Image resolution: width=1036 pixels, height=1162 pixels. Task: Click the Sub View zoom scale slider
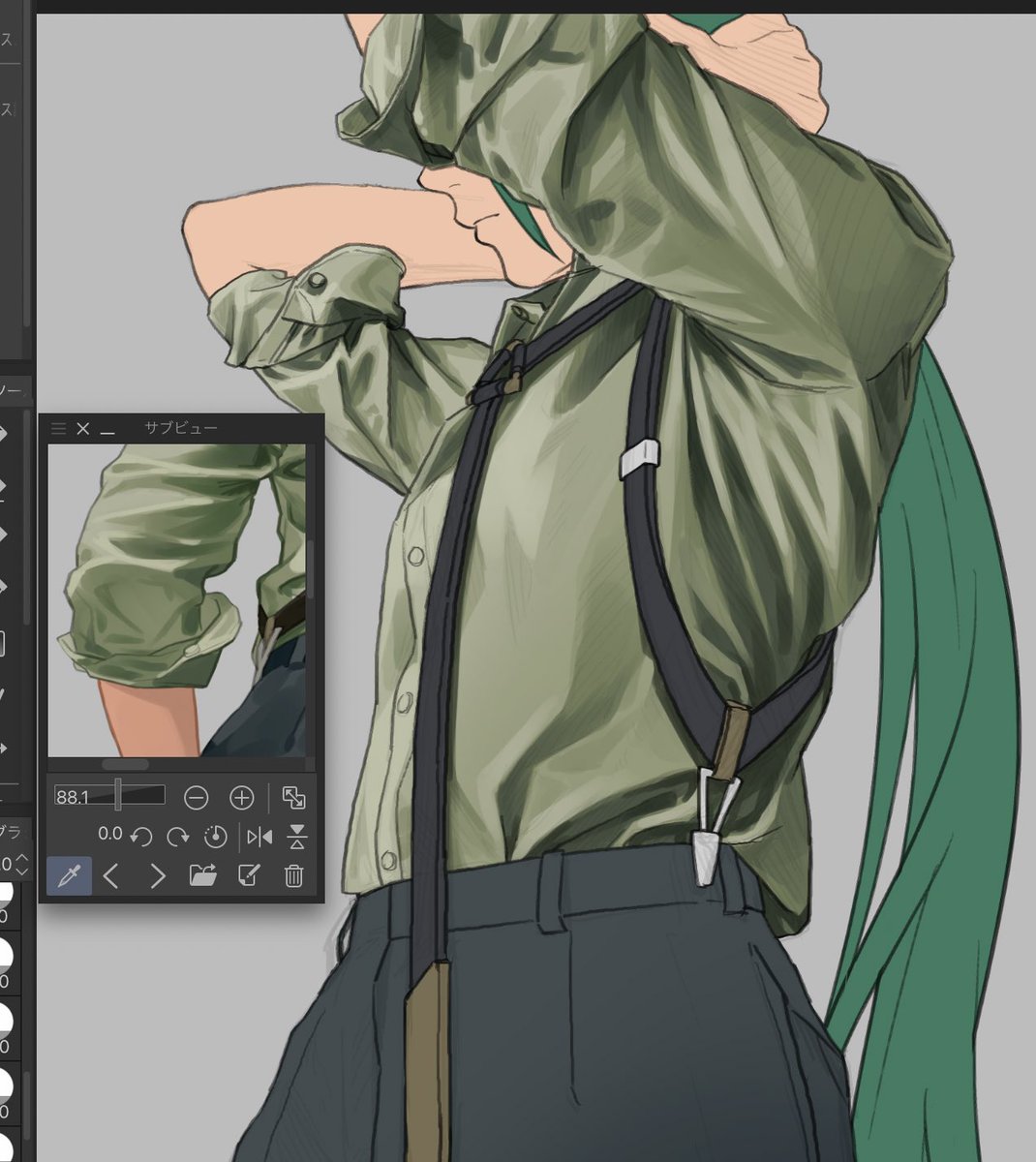109,796
